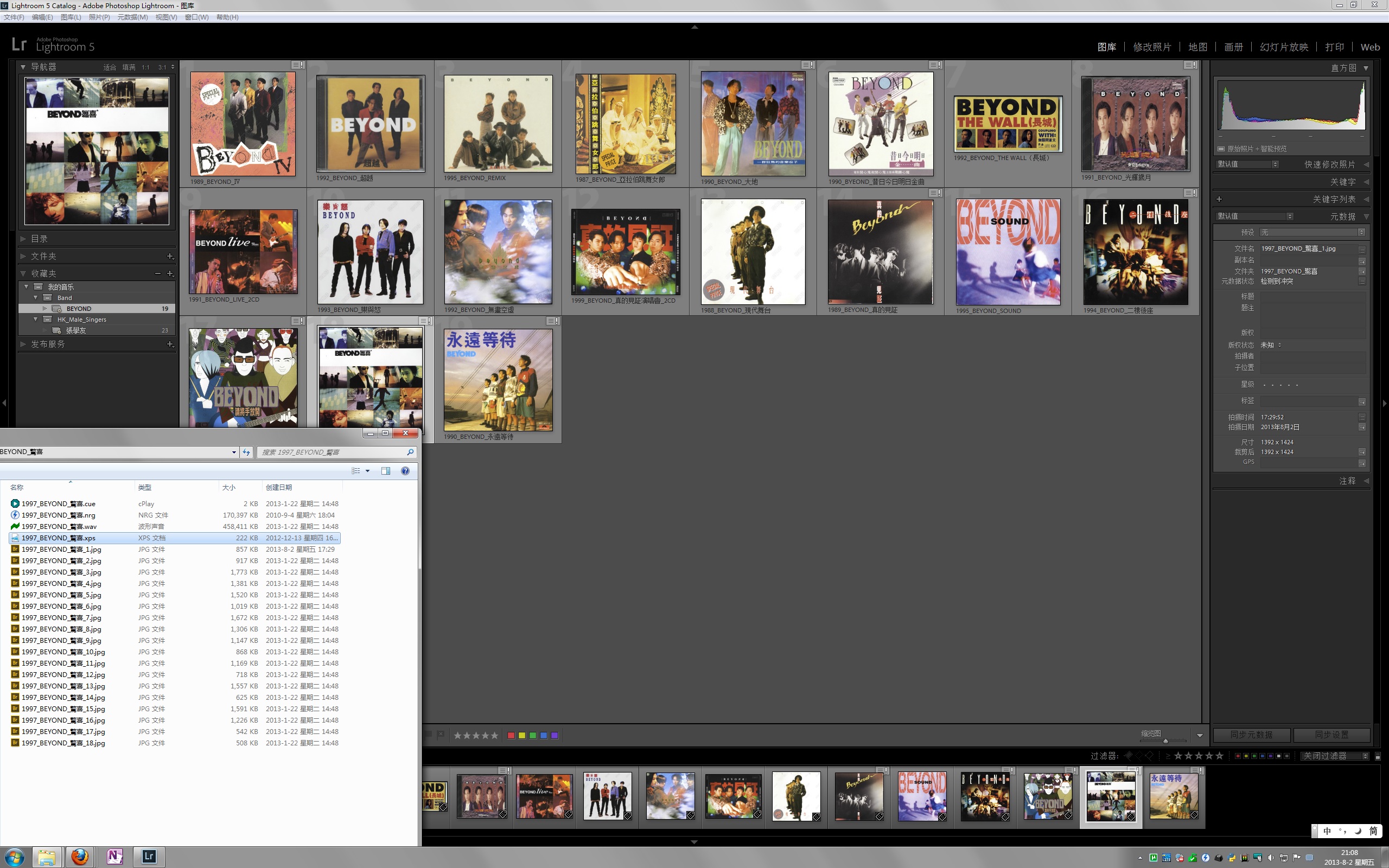Open 1997_BEYOND_驚喜.cue file icon
The width and height of the screenshot is (1389, 868).
click(x=15, y=503)
